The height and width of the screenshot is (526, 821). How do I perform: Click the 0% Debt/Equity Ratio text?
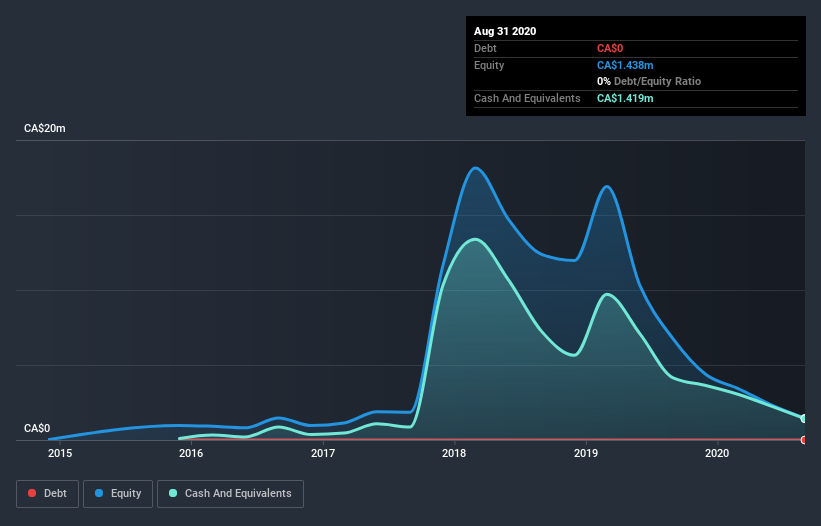pos(649,81)
